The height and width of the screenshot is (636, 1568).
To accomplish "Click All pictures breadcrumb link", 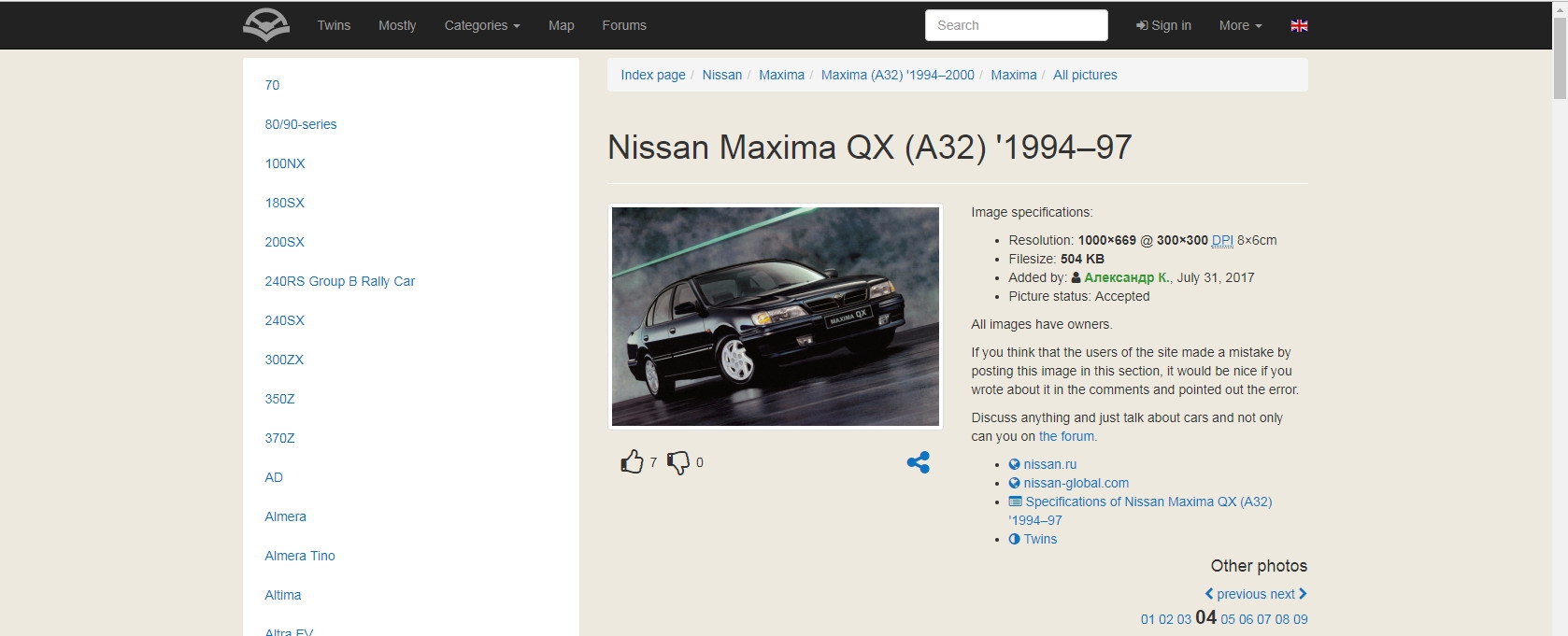I will (x=1085, y=75).
